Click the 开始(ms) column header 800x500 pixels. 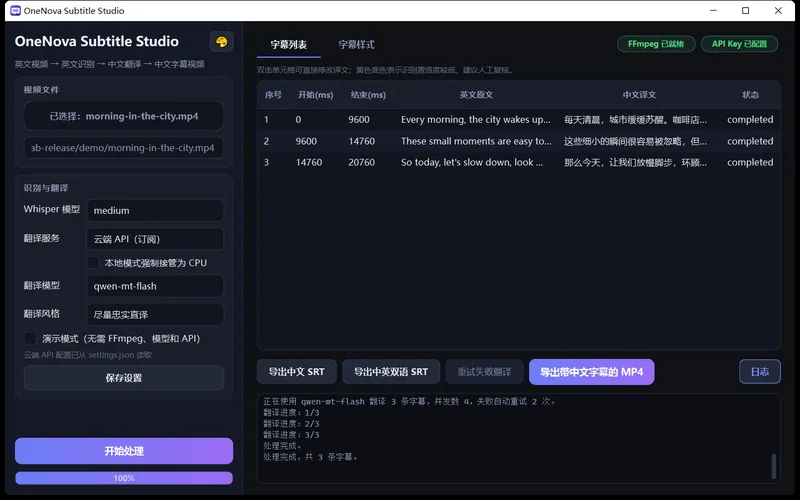tap(315, 95)
